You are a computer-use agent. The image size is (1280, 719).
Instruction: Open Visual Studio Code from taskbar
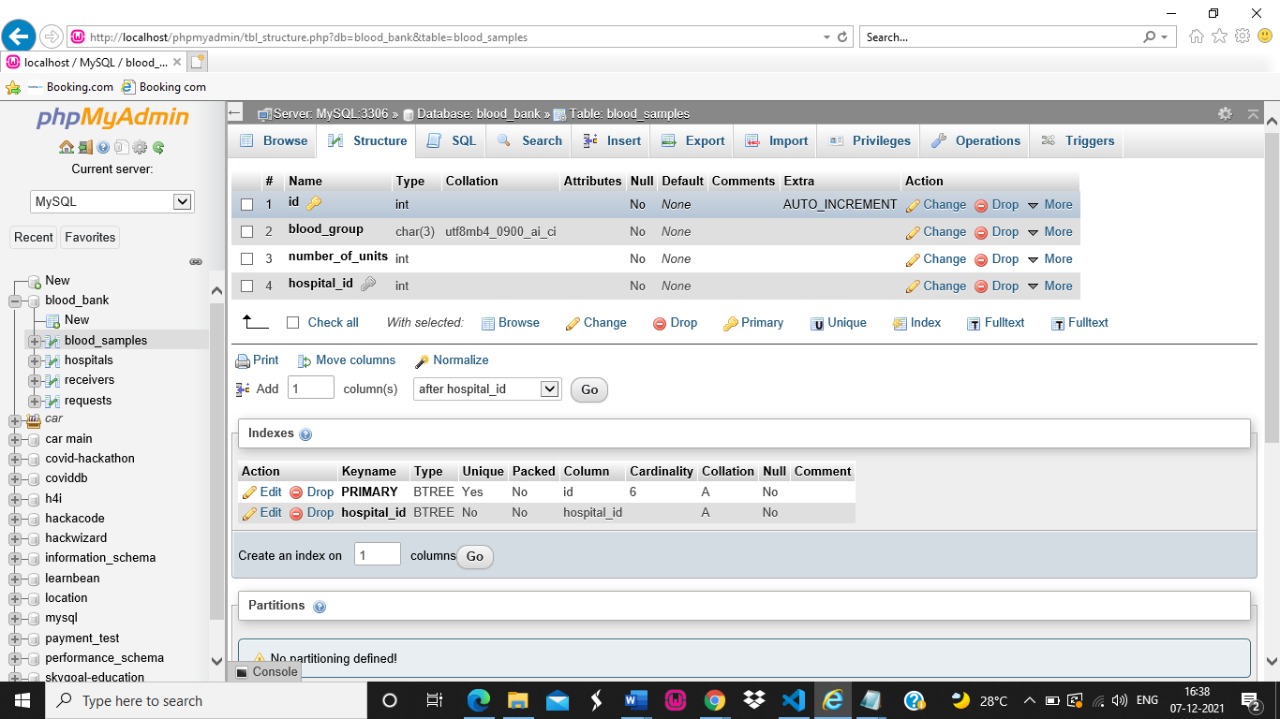(794, 700)
